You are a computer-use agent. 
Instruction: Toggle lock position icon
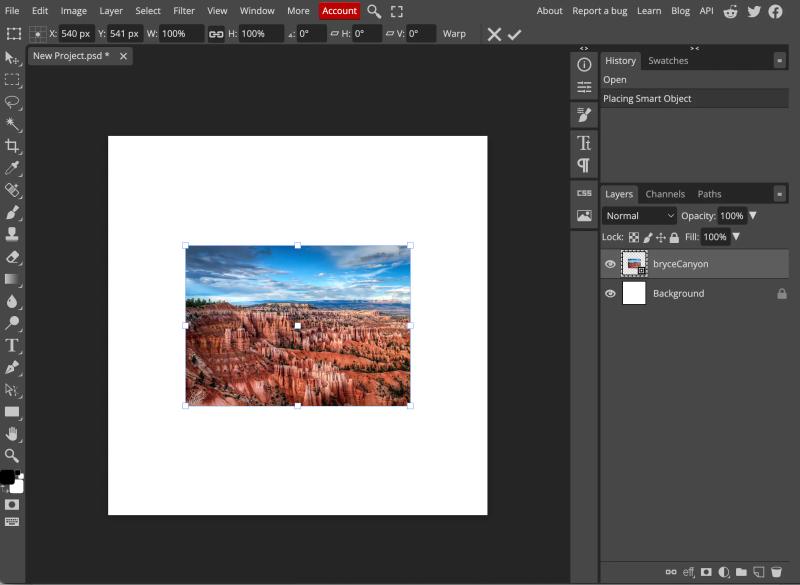661,237
